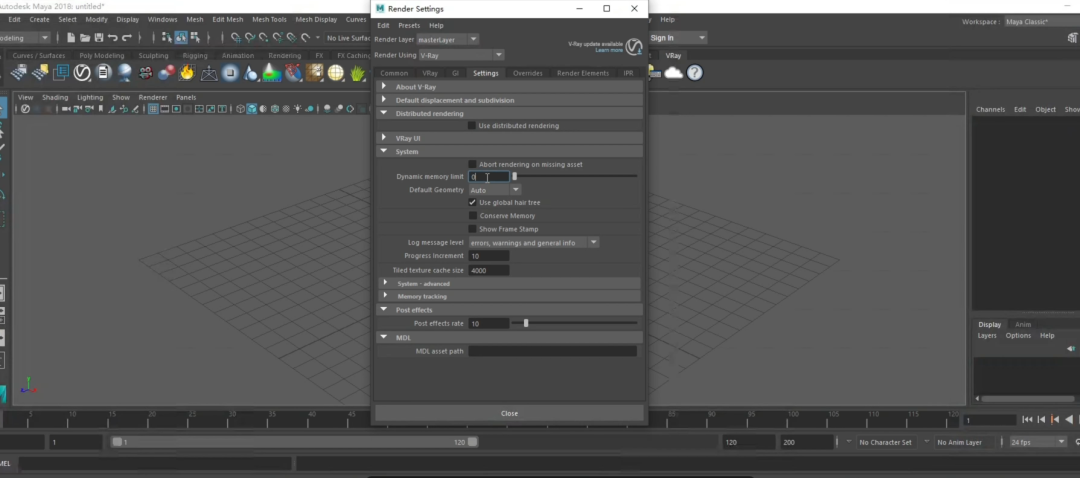Screen dimensions: 1080x478
Task: Open the Log message level dropdown
Action: pyautogui.click(x=534, y=242)
